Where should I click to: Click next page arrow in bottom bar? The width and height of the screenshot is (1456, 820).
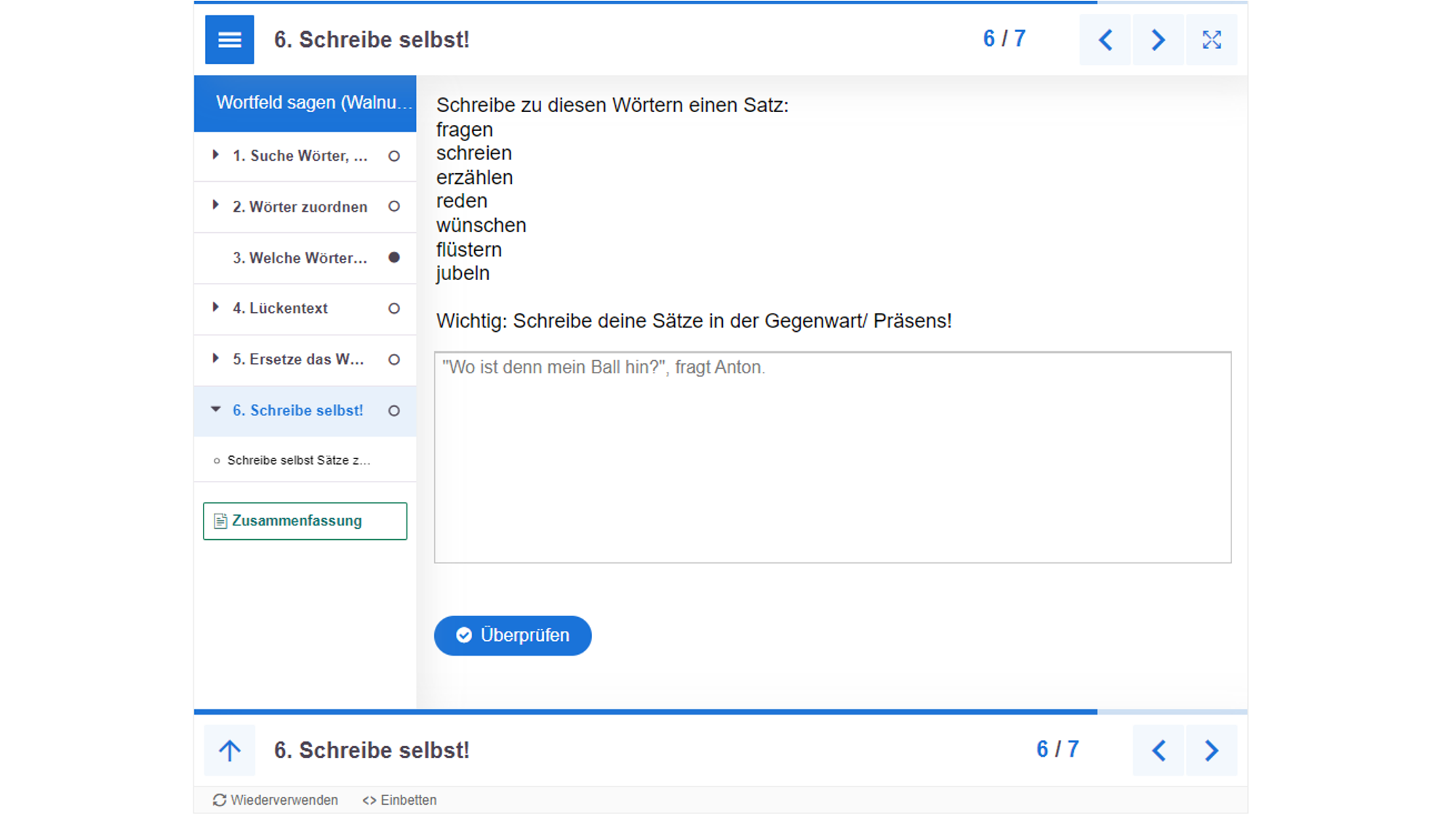pyautogui.click(x=1211, y=750)
